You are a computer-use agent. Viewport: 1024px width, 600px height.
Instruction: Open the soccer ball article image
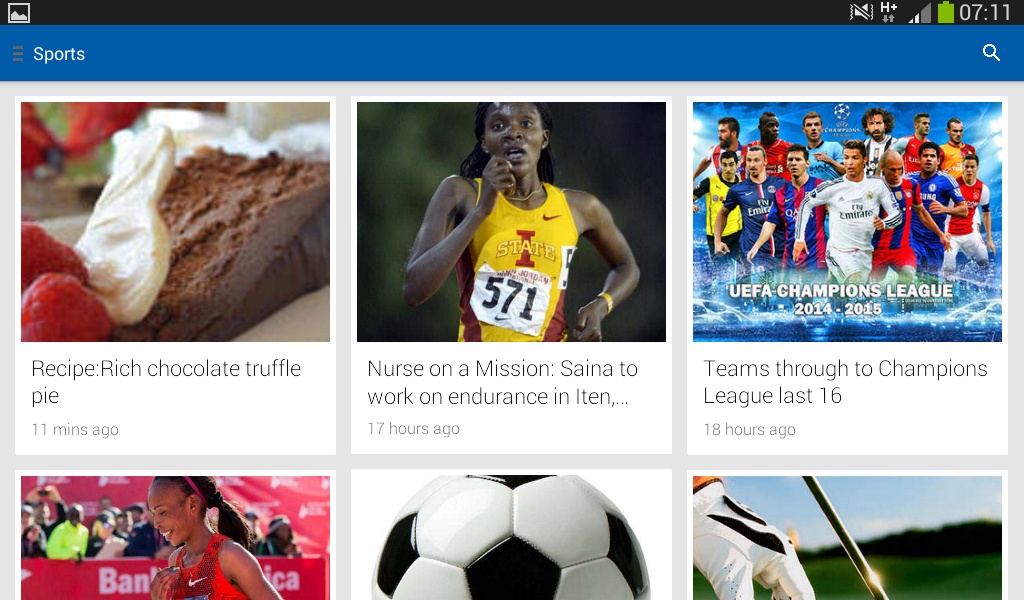511,537
